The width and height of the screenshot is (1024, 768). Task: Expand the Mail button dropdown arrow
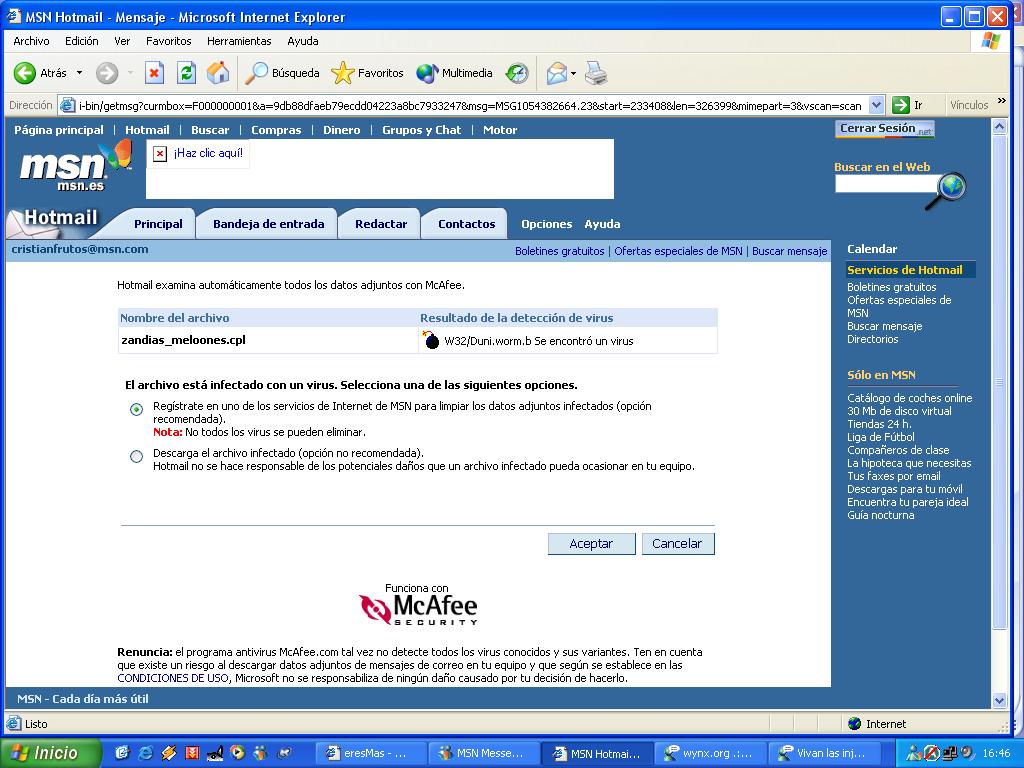pos(573,73)
